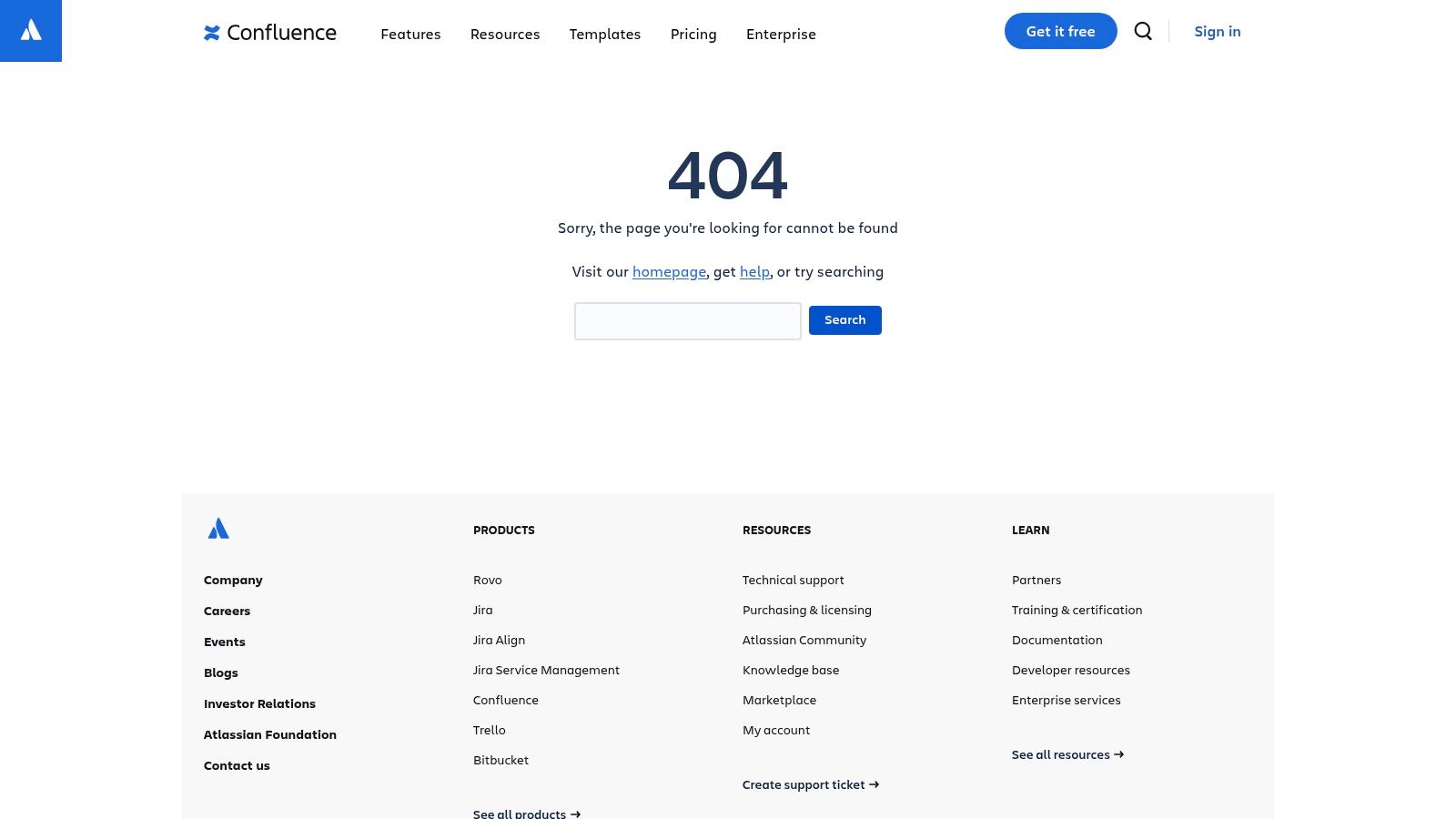Open the Careers footer link

(227, 611)
